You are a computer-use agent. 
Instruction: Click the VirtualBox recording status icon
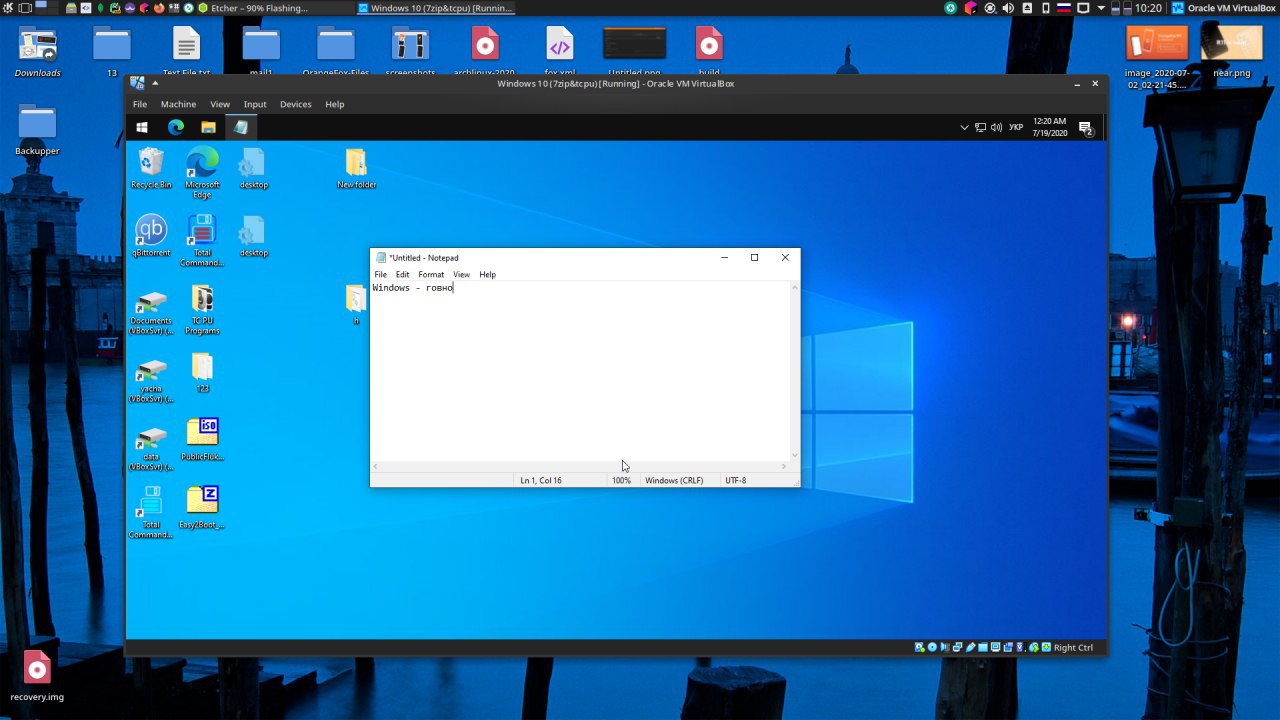click(1008, 647)
